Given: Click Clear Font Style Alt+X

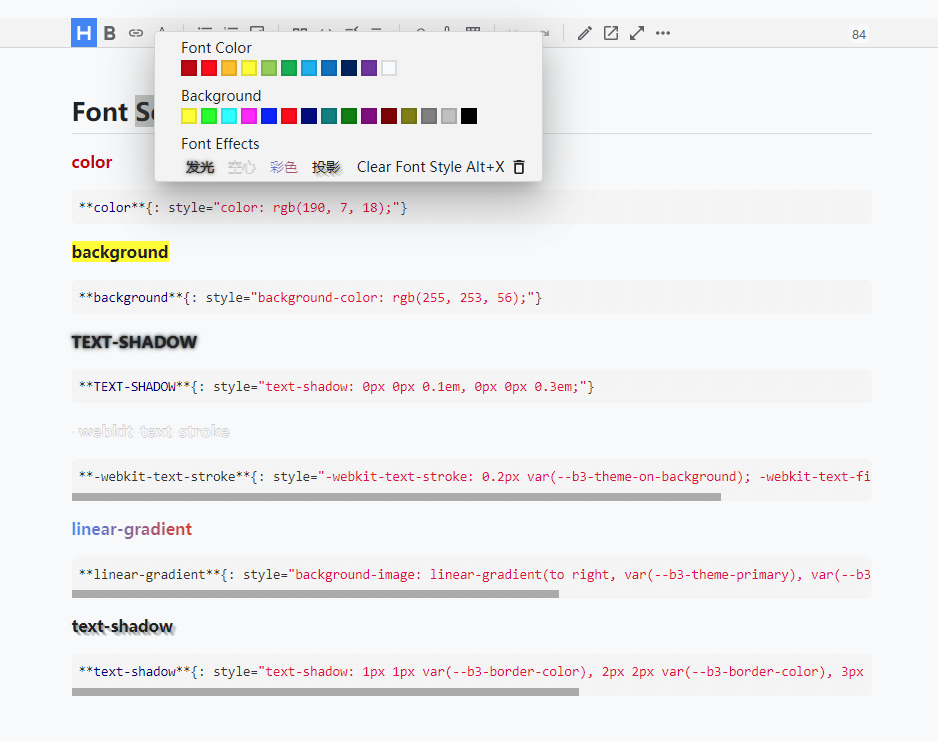Looking at the screenshot, I should pos(430,167).
